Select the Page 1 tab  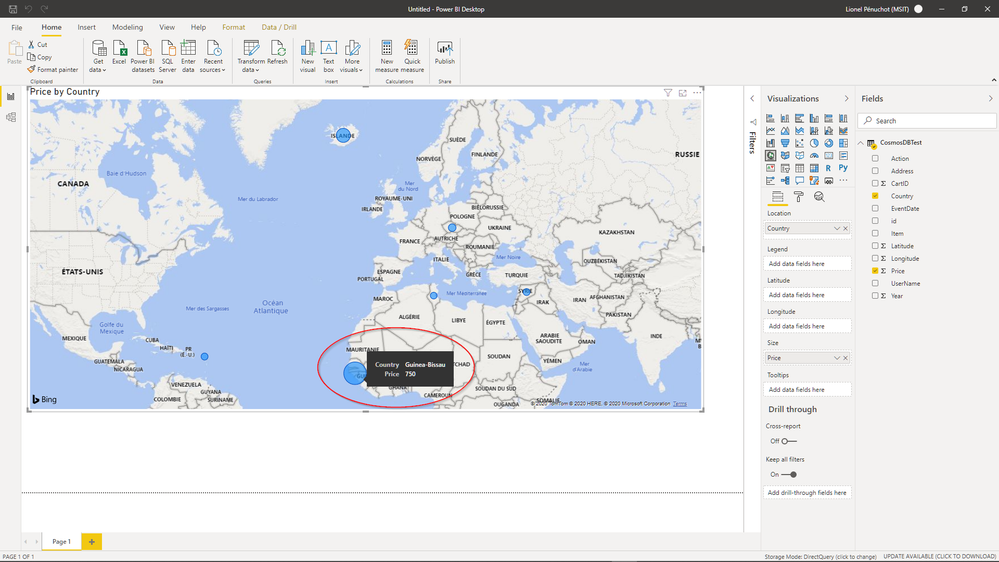(x=61, y=542)
